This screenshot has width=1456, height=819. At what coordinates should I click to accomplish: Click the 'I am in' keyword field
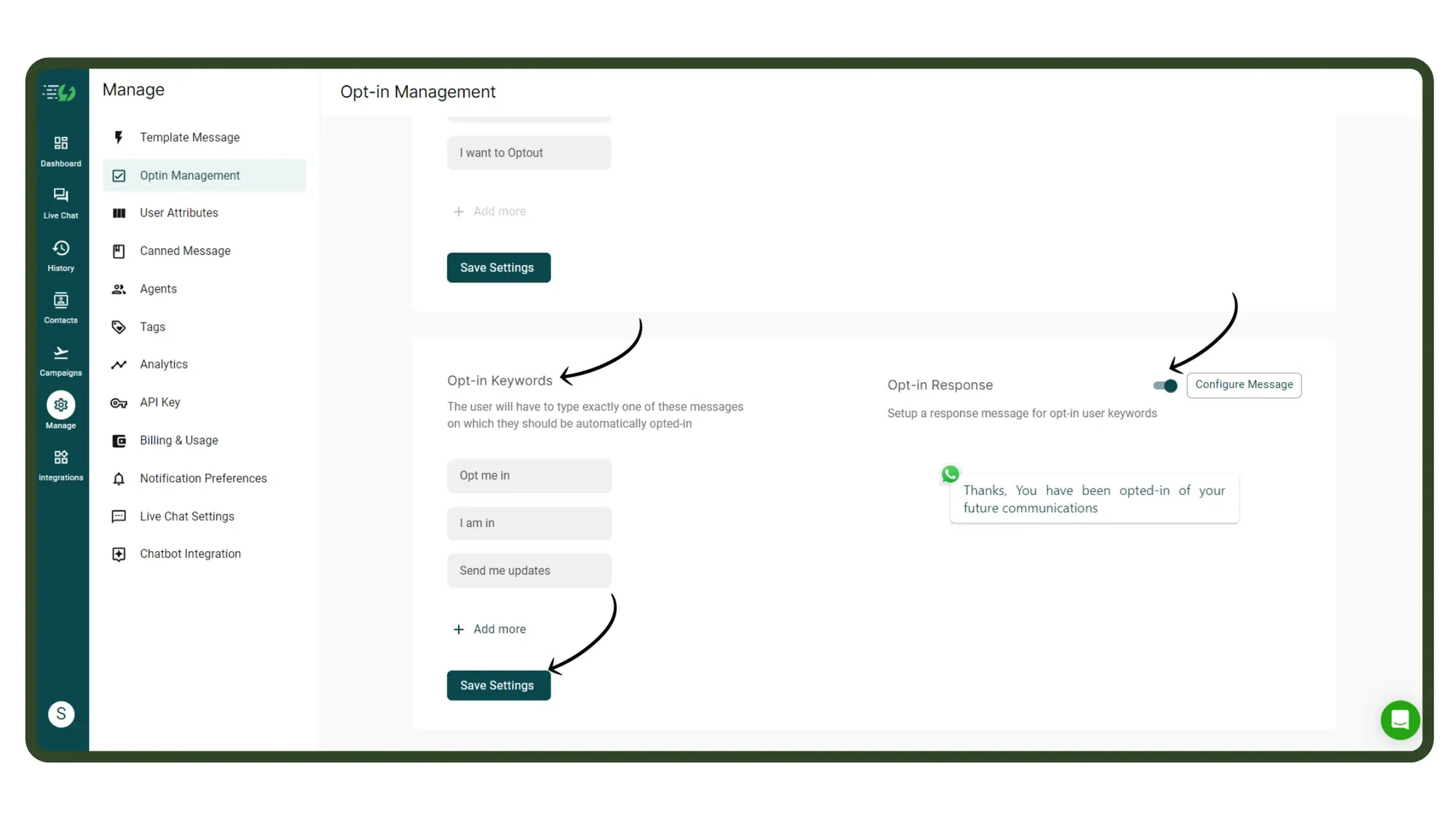tap(529, 523)
